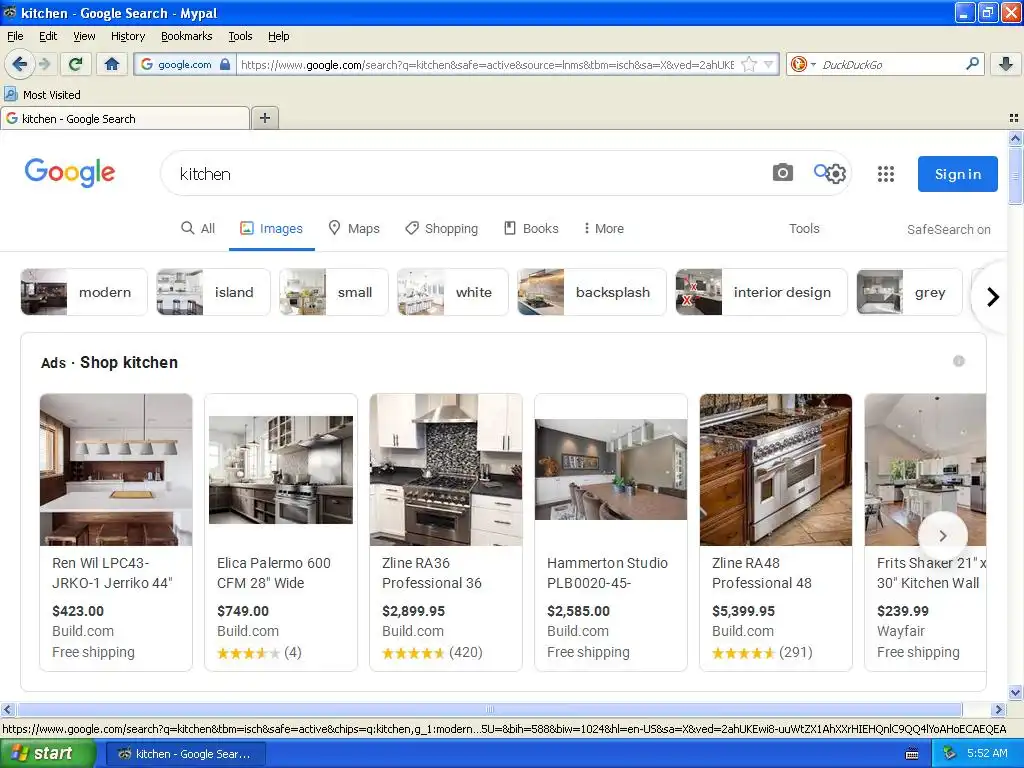
Task: Open the search Tools filter link
Action: point(804,229)
